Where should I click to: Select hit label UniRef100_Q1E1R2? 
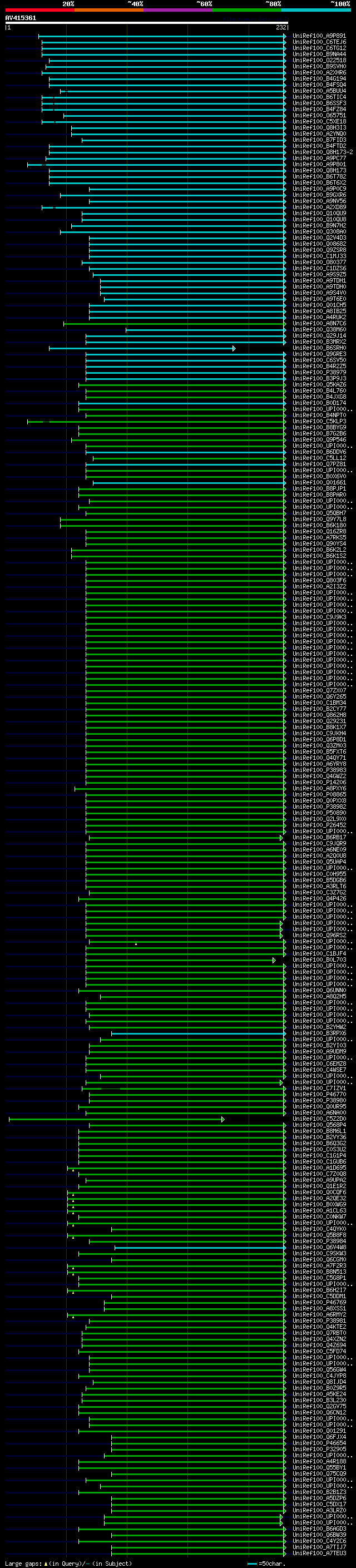pyautogui.click(x=319, y=1186)
